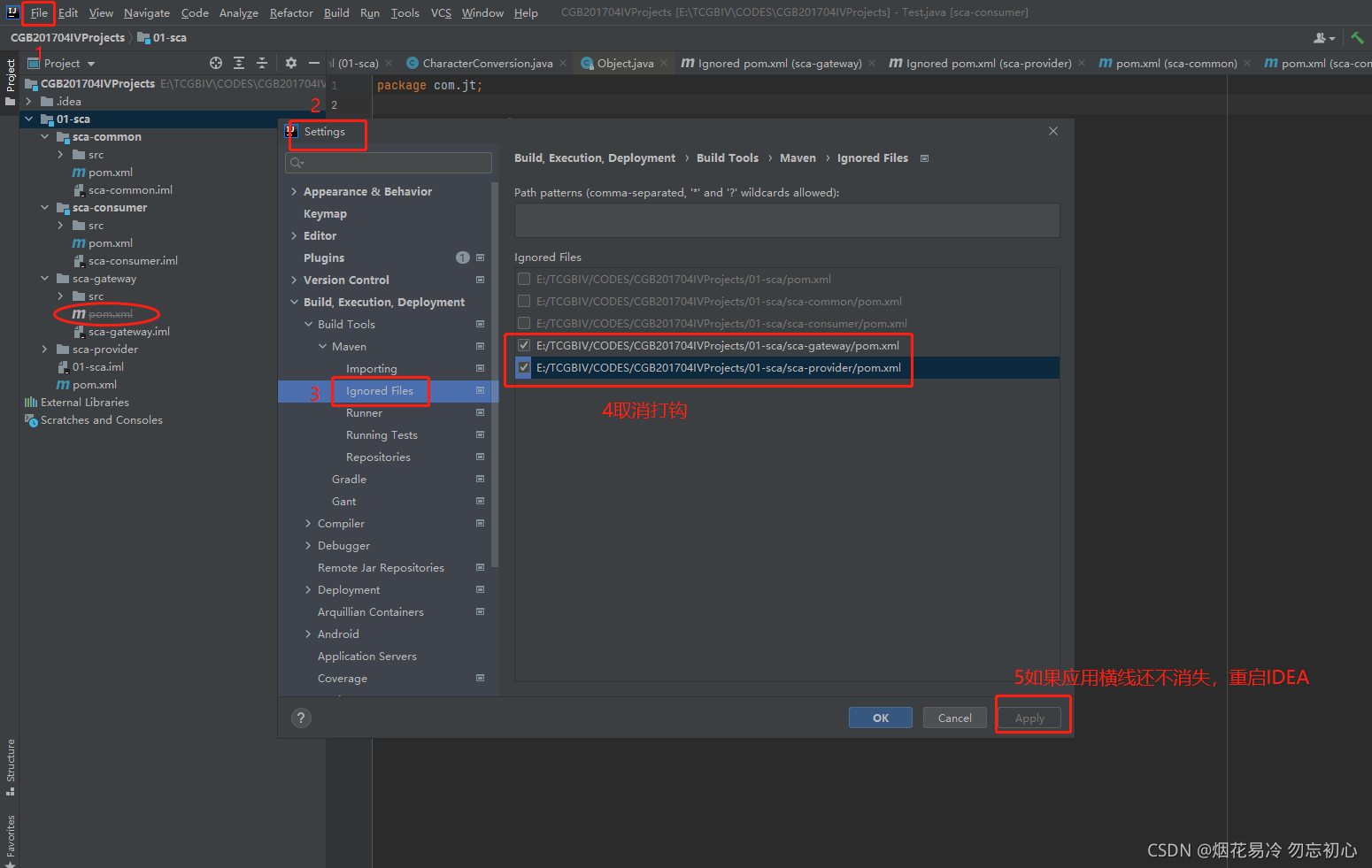This screenshot has width=1372, height=868.
Task: Click the path patterns input field
Action: coord(786,220)
